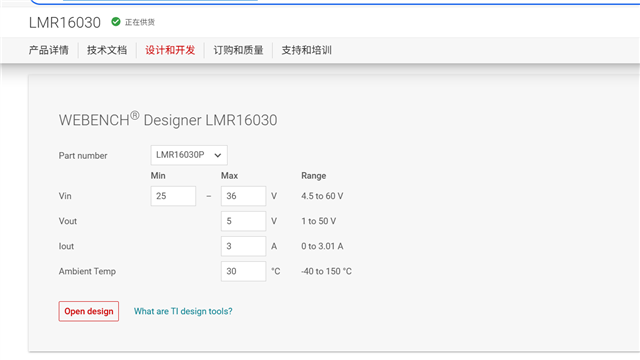The width and height of the screenshot is (640, 360).
Task: Open the Part number combo box
Action: pyautogui.click(x=189, y=155)
